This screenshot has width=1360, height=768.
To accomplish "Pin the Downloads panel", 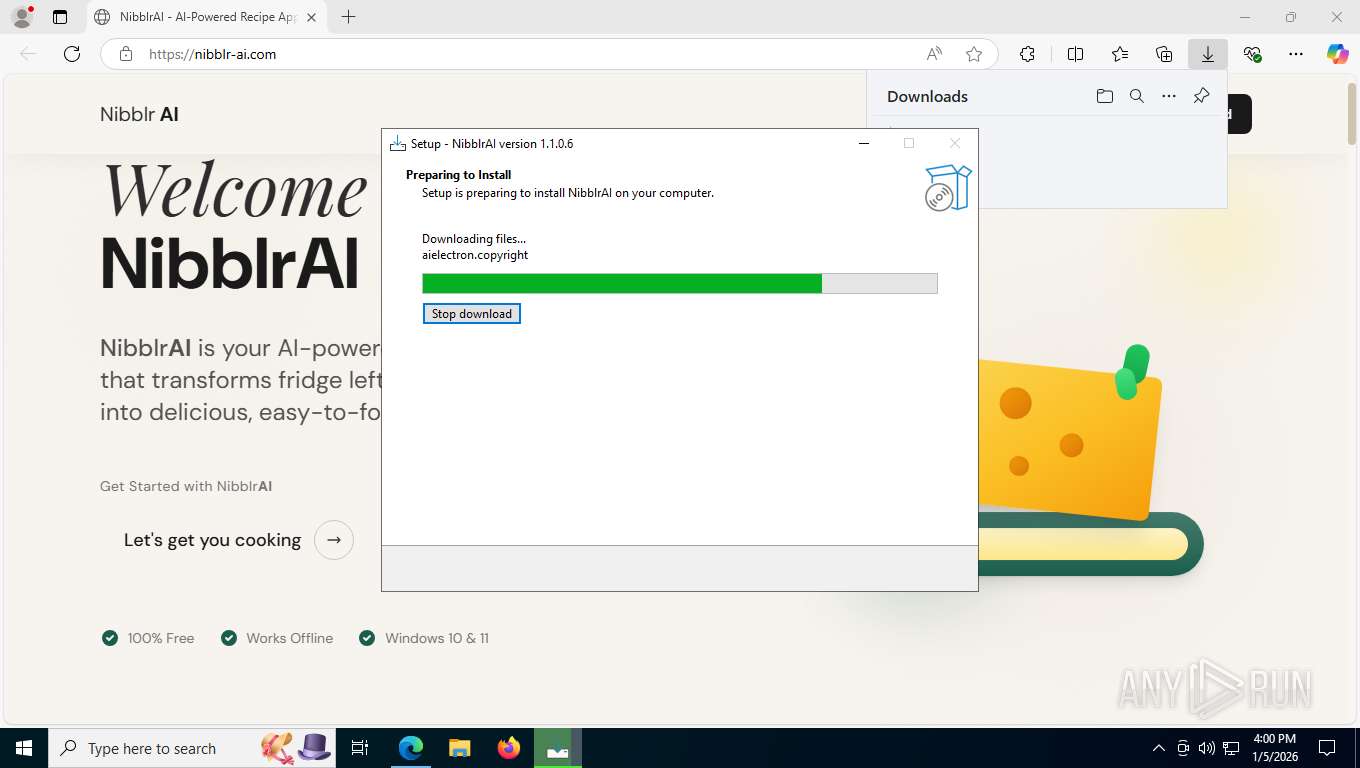I will (x=1201, y=96).
